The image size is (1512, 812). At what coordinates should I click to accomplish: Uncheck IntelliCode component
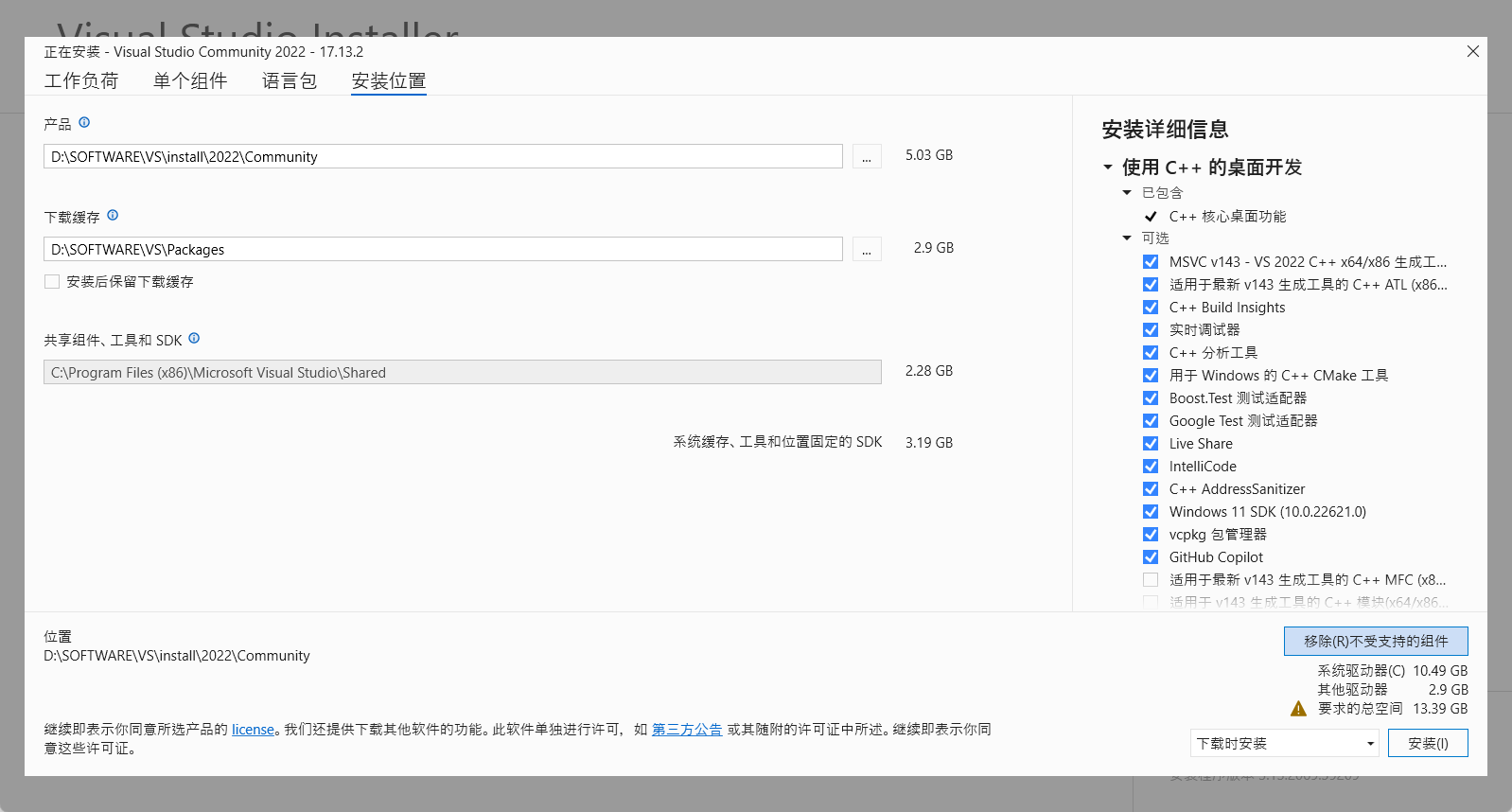click(x=1151, y=467)
